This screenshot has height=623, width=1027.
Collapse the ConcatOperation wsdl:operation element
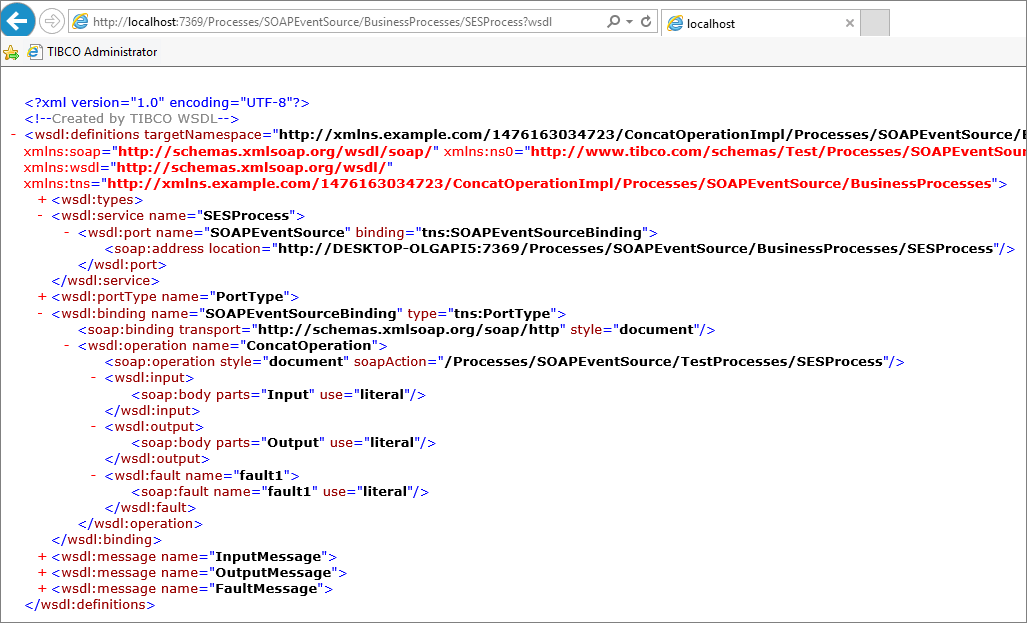pyautogui.click(x=65, y=345)
